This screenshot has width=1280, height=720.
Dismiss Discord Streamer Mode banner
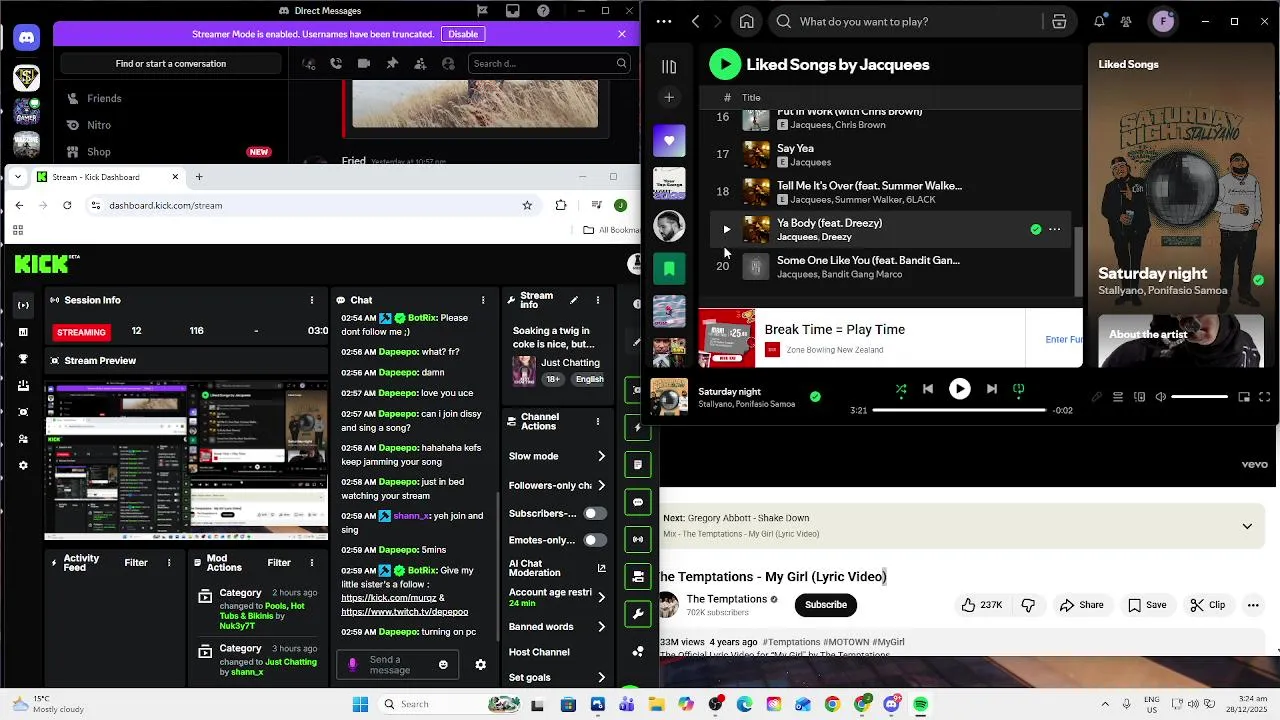click(622, 34)
